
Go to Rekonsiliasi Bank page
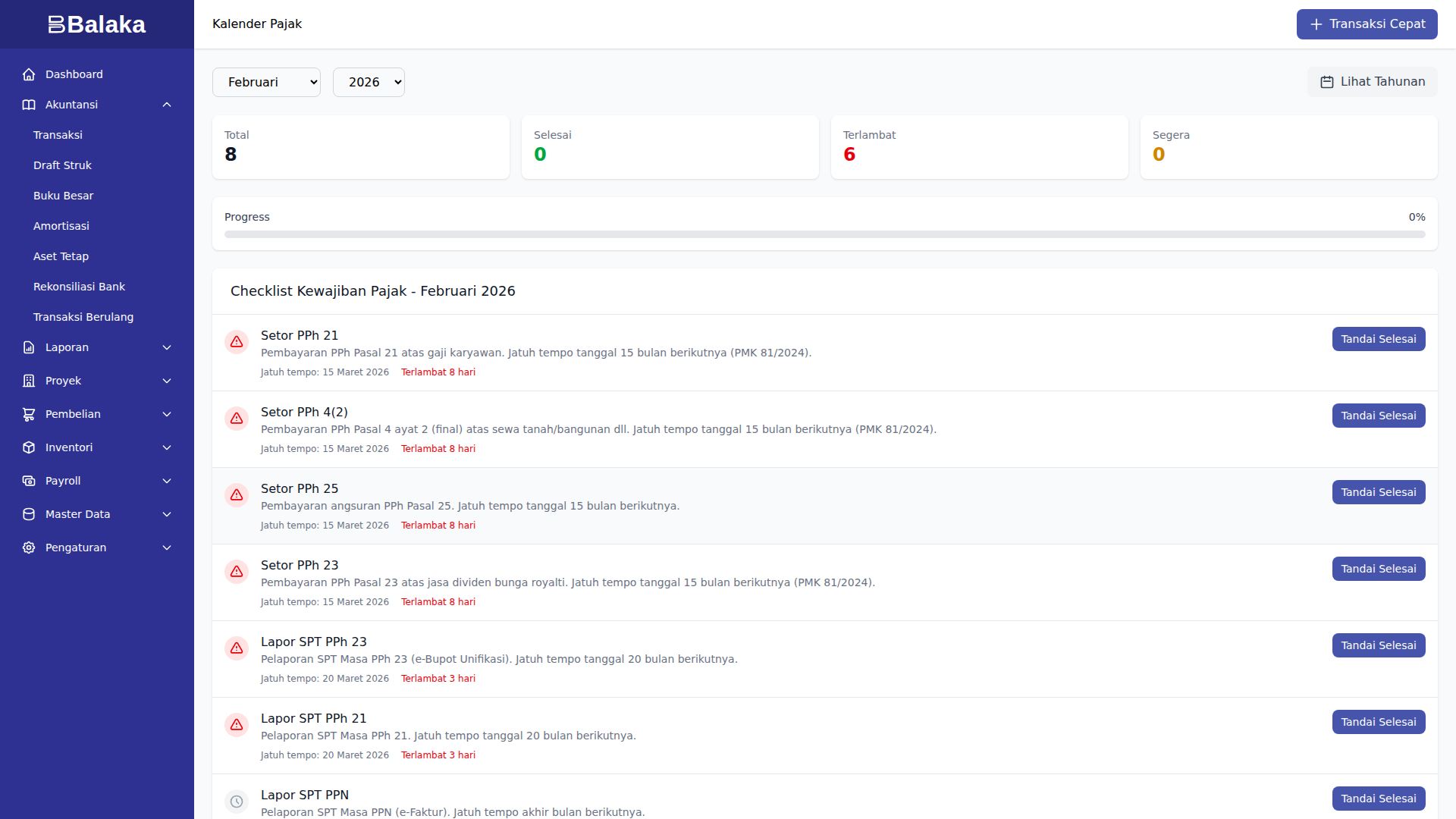[79, 287]
